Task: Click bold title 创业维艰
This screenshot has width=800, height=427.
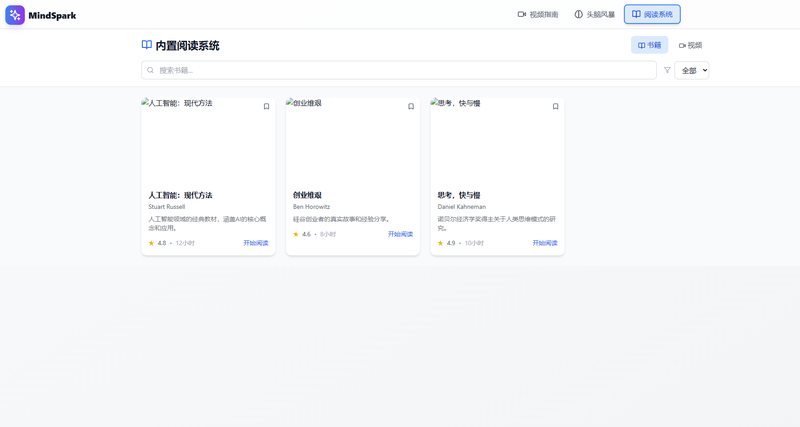Action: pyautogui.click(x=307, y=195)
